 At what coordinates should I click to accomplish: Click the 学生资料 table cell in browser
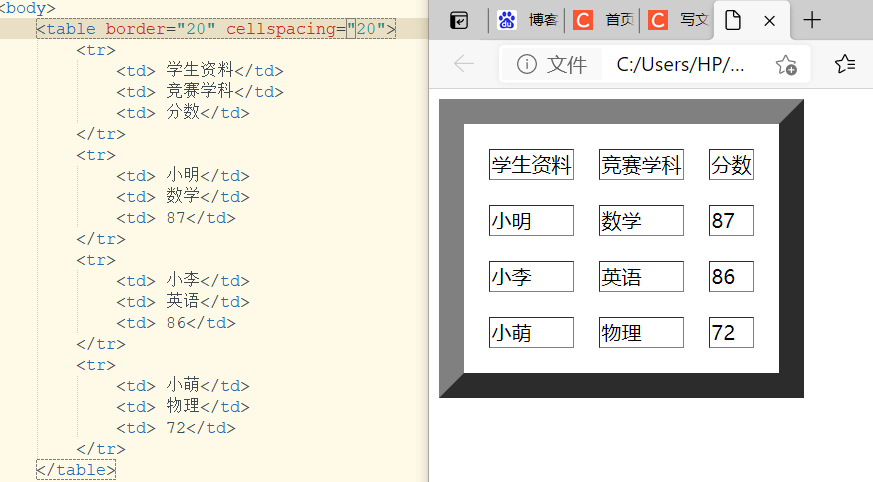531,165
